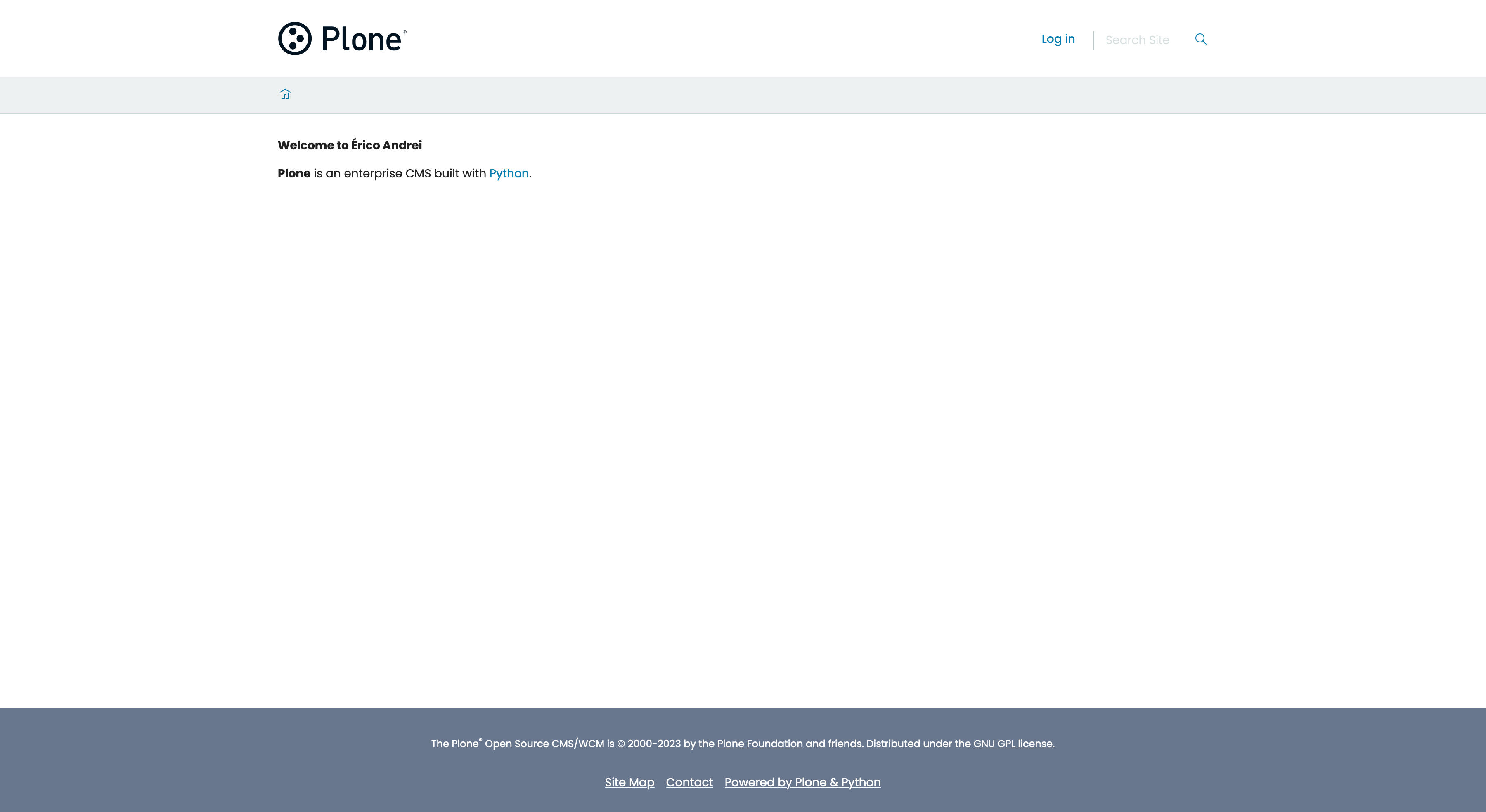The image size is (1486, 812).
Task: Open the Plone Foundation footer link
Action: (760, 744)
